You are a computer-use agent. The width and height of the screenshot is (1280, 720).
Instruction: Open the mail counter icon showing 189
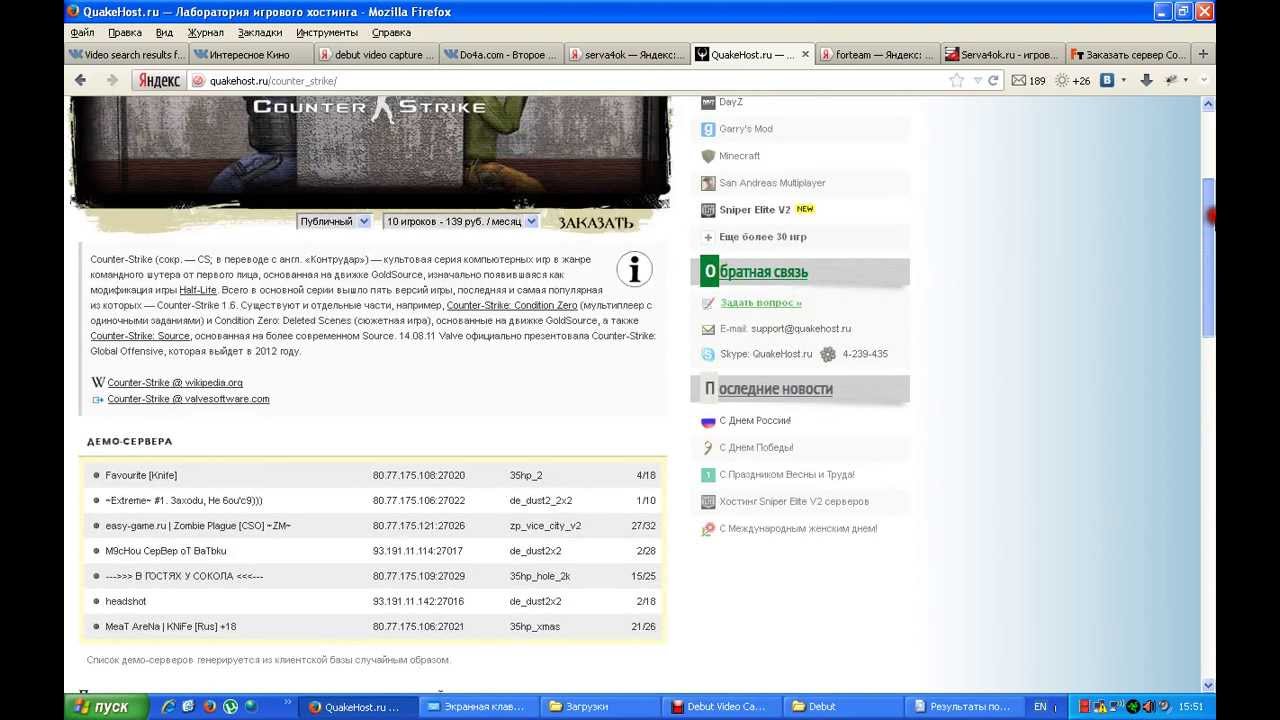coord(1028,81)
